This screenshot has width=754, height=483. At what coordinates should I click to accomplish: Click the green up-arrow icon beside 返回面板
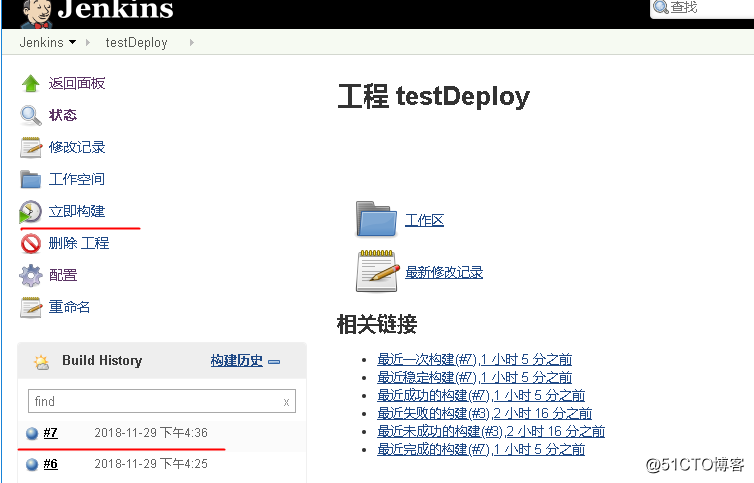(31, 83)
